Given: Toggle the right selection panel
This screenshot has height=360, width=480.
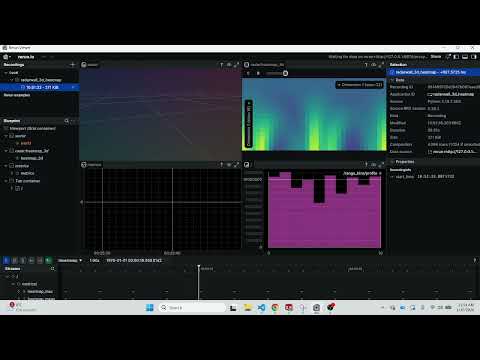Looking at the screenshot, I should (x=474, y=57).
